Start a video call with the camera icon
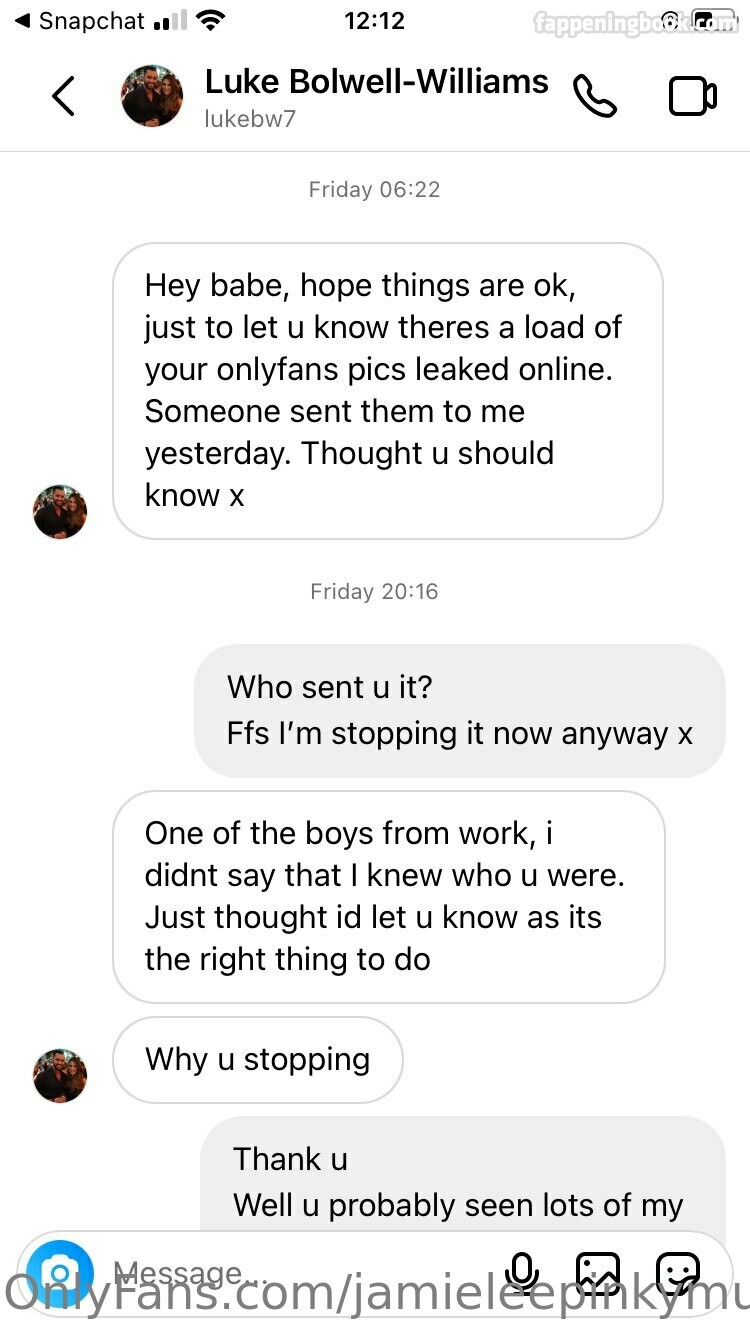Screen dimensions: 750x1334 (692, 96)
